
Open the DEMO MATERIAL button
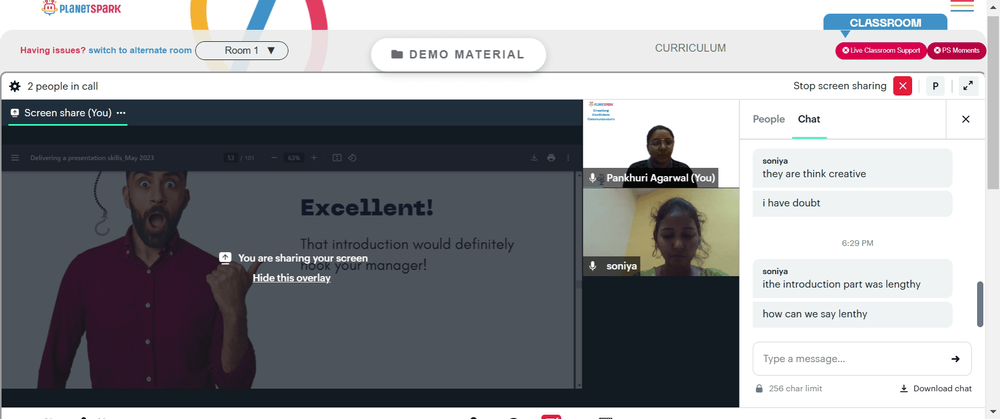459,54
